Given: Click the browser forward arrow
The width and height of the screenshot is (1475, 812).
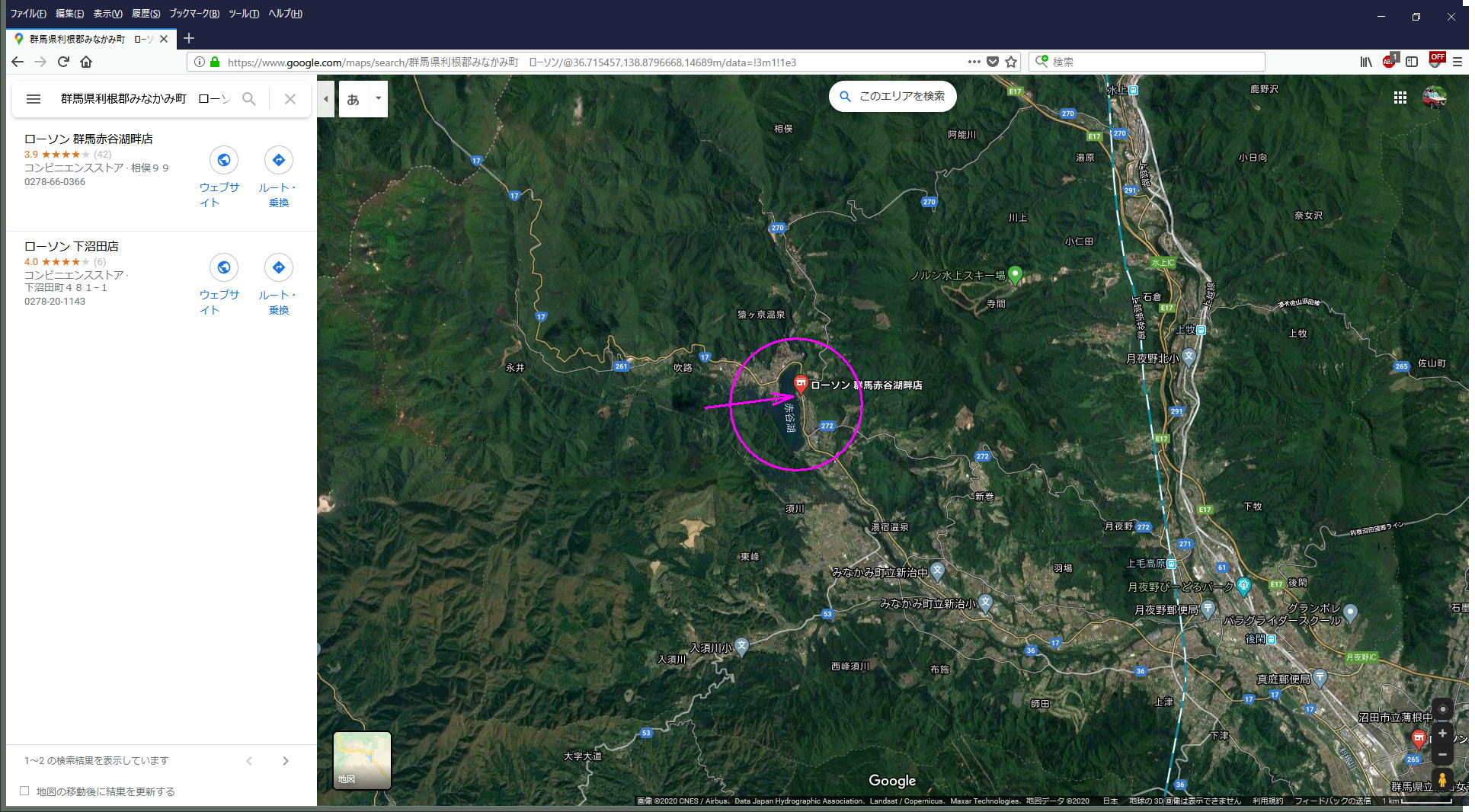Looking at the screenshot, I should click(x=40, y=62).
